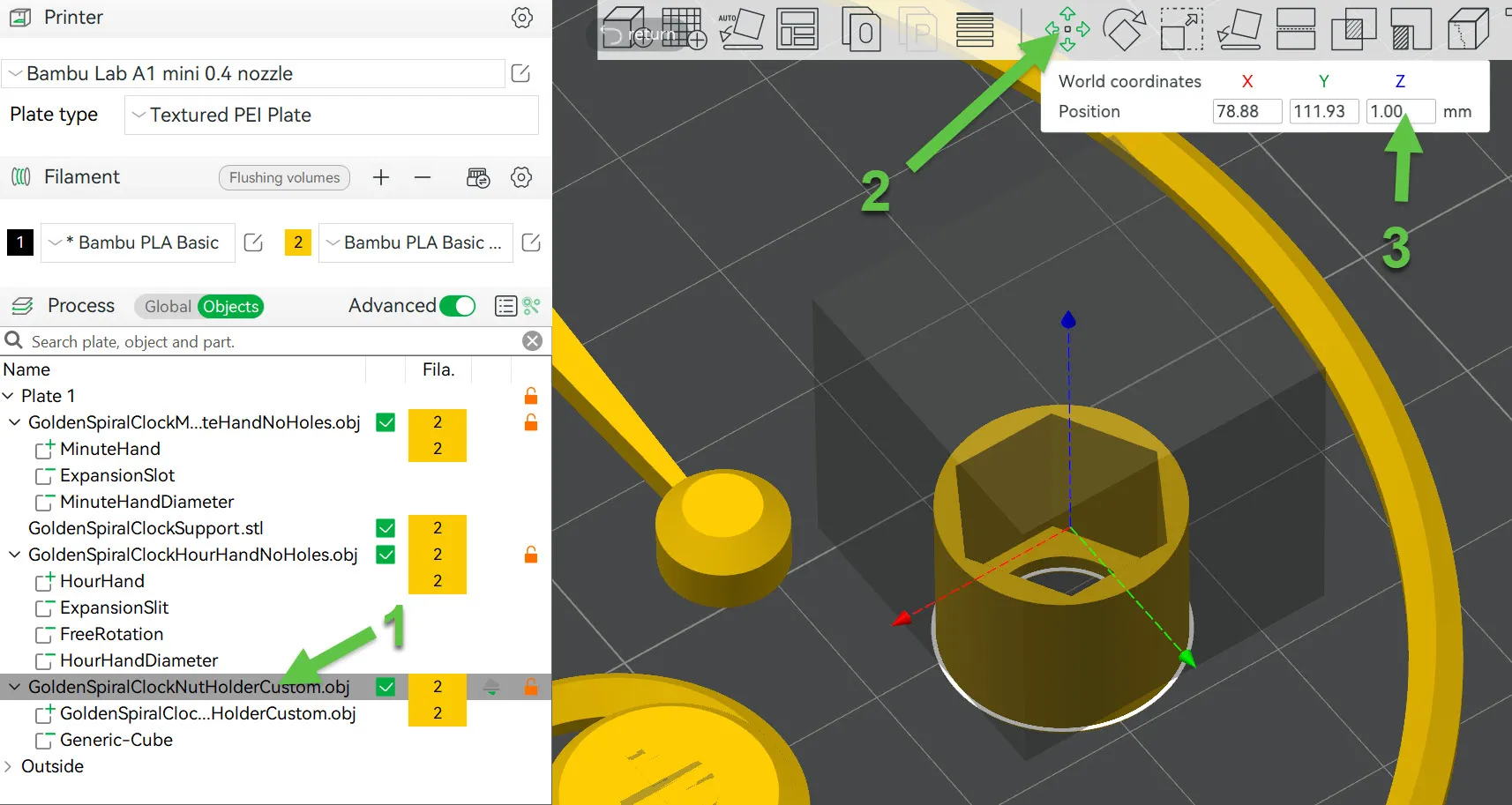Click the lock icon on Plate 1 row
This screenshot has width=1512, height=805.
(x=531, y=396)
